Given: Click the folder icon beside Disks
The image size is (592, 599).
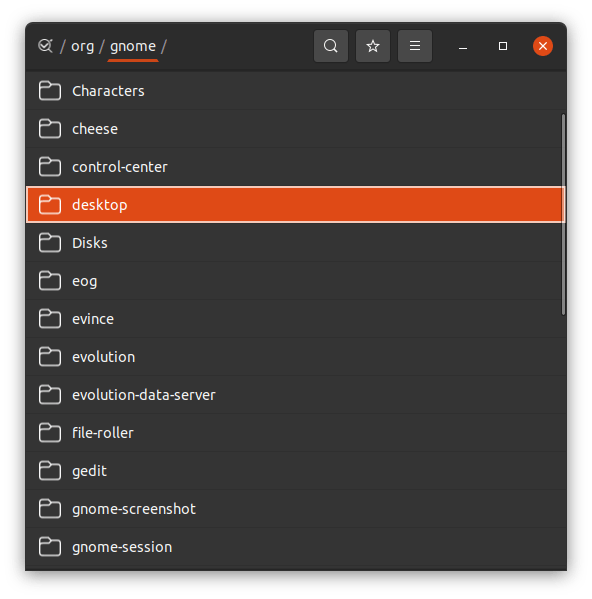Looking at the screenshot, I should coord(50,243).
